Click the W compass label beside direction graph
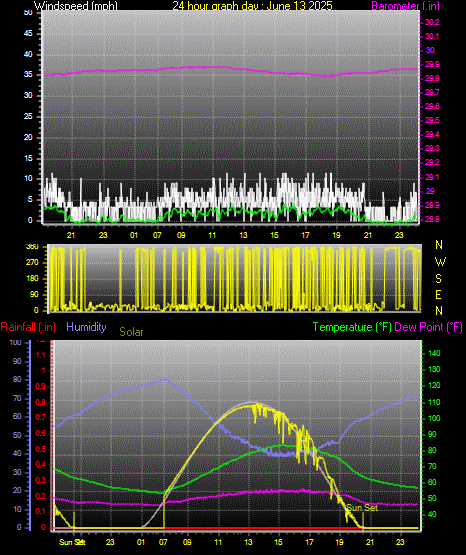 440,262
